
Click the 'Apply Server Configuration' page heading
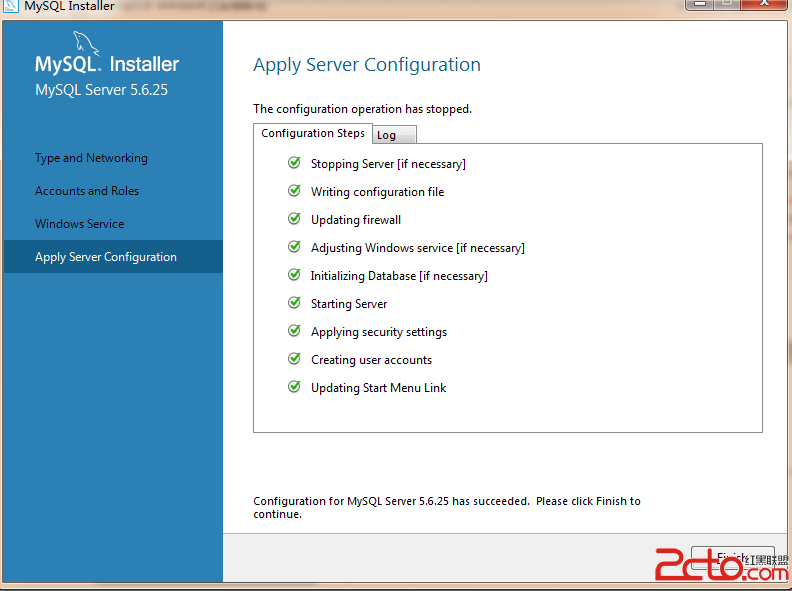click(367, 65)
